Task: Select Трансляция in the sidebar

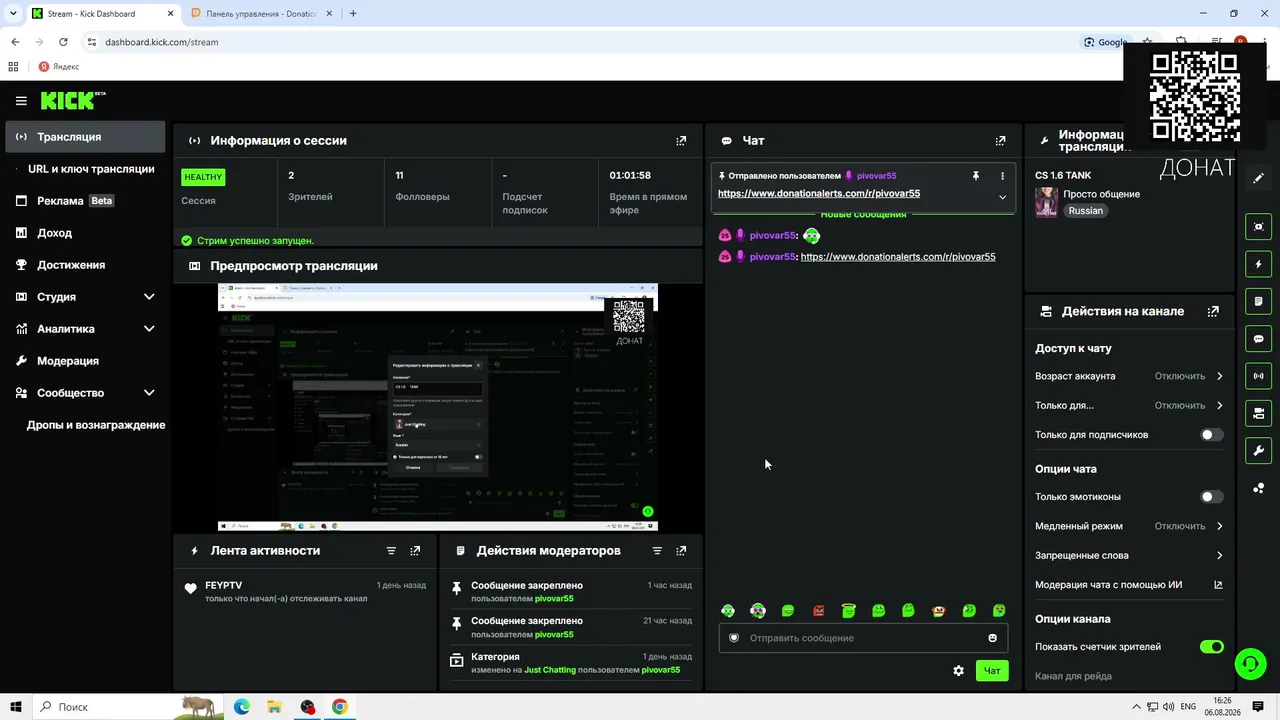Action: tap(85, 137)
